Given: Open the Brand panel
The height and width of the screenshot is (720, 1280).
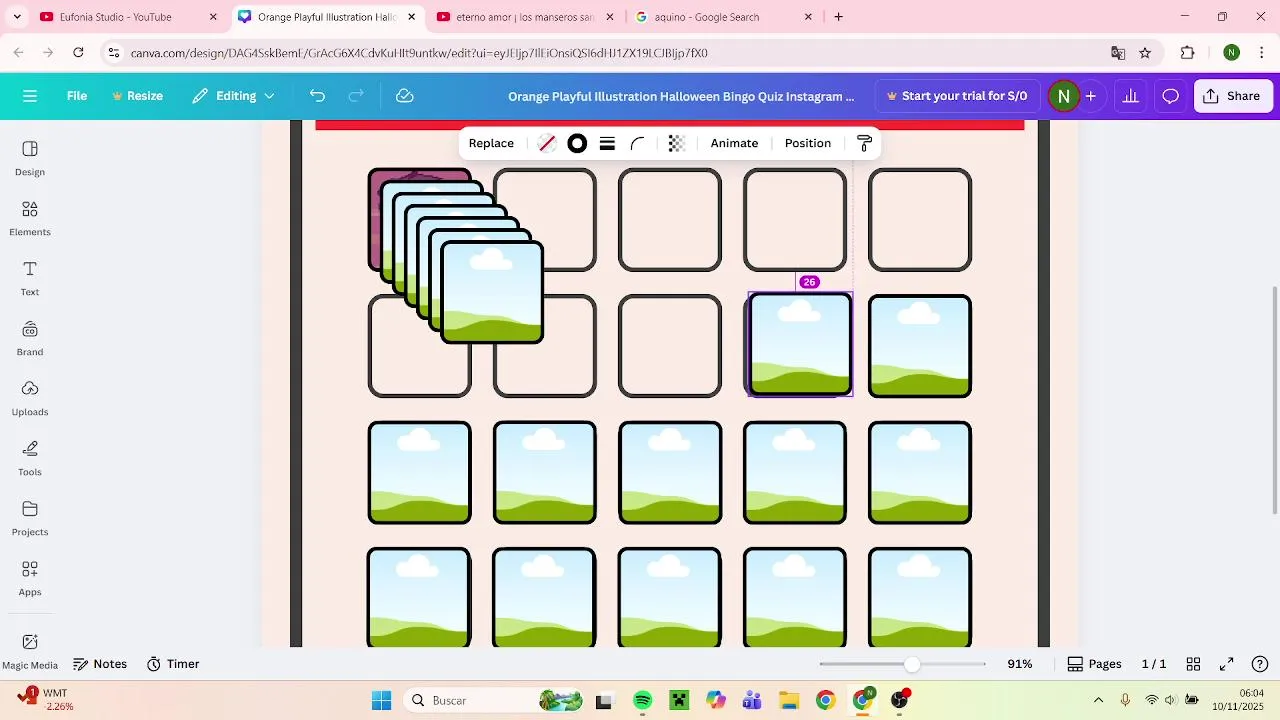Looking at the screenshot, I should pos(30,338).
